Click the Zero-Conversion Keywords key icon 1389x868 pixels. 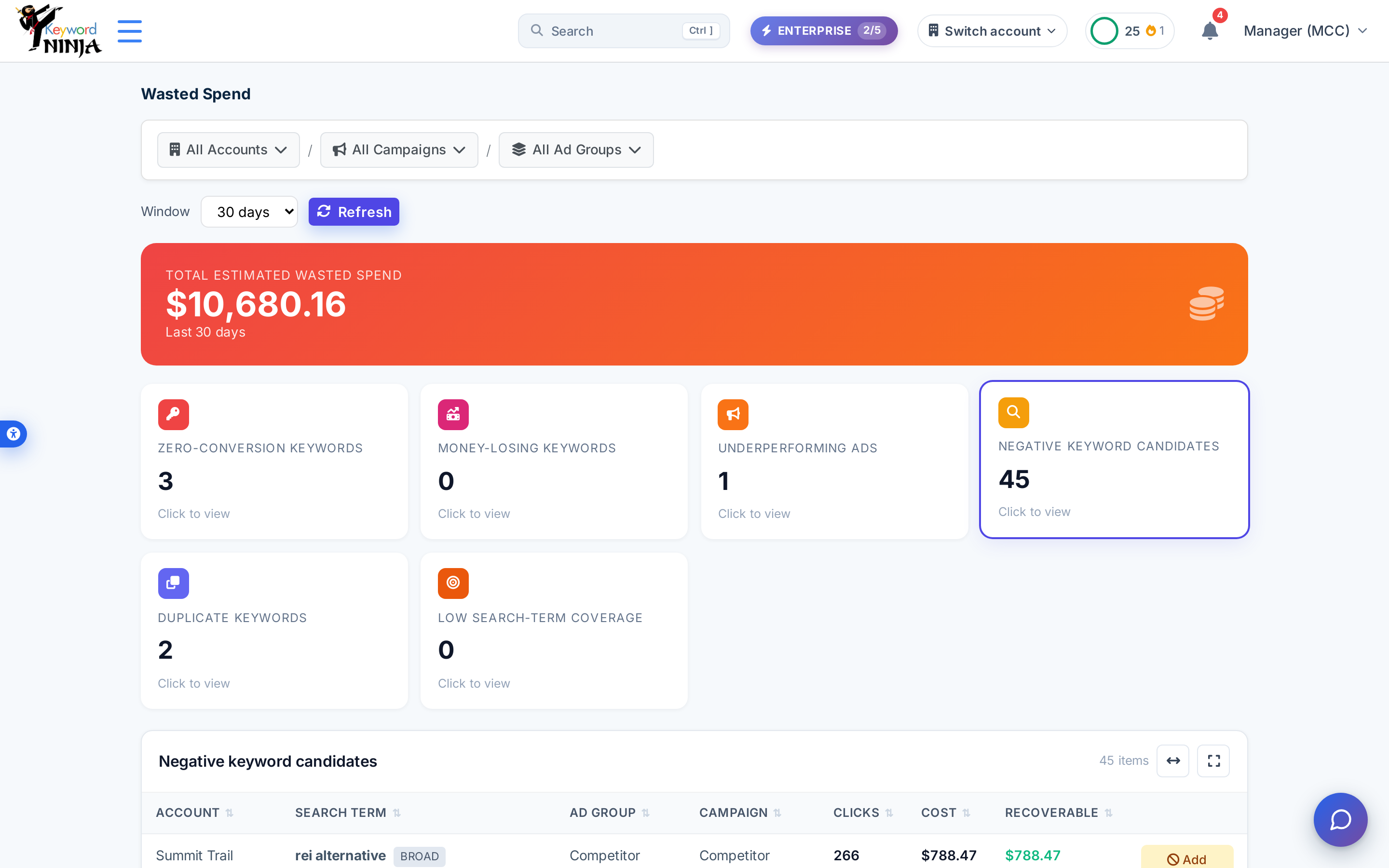pos(173,415)
